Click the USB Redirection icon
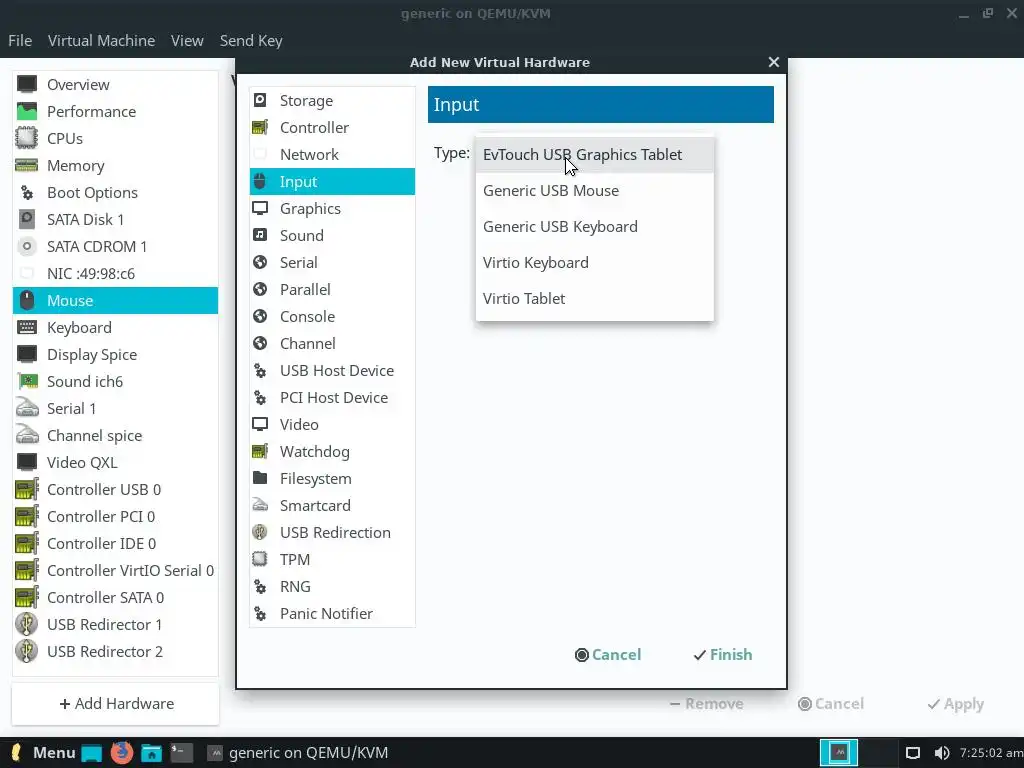This screenshot has height=768, width=1024. 260,532
